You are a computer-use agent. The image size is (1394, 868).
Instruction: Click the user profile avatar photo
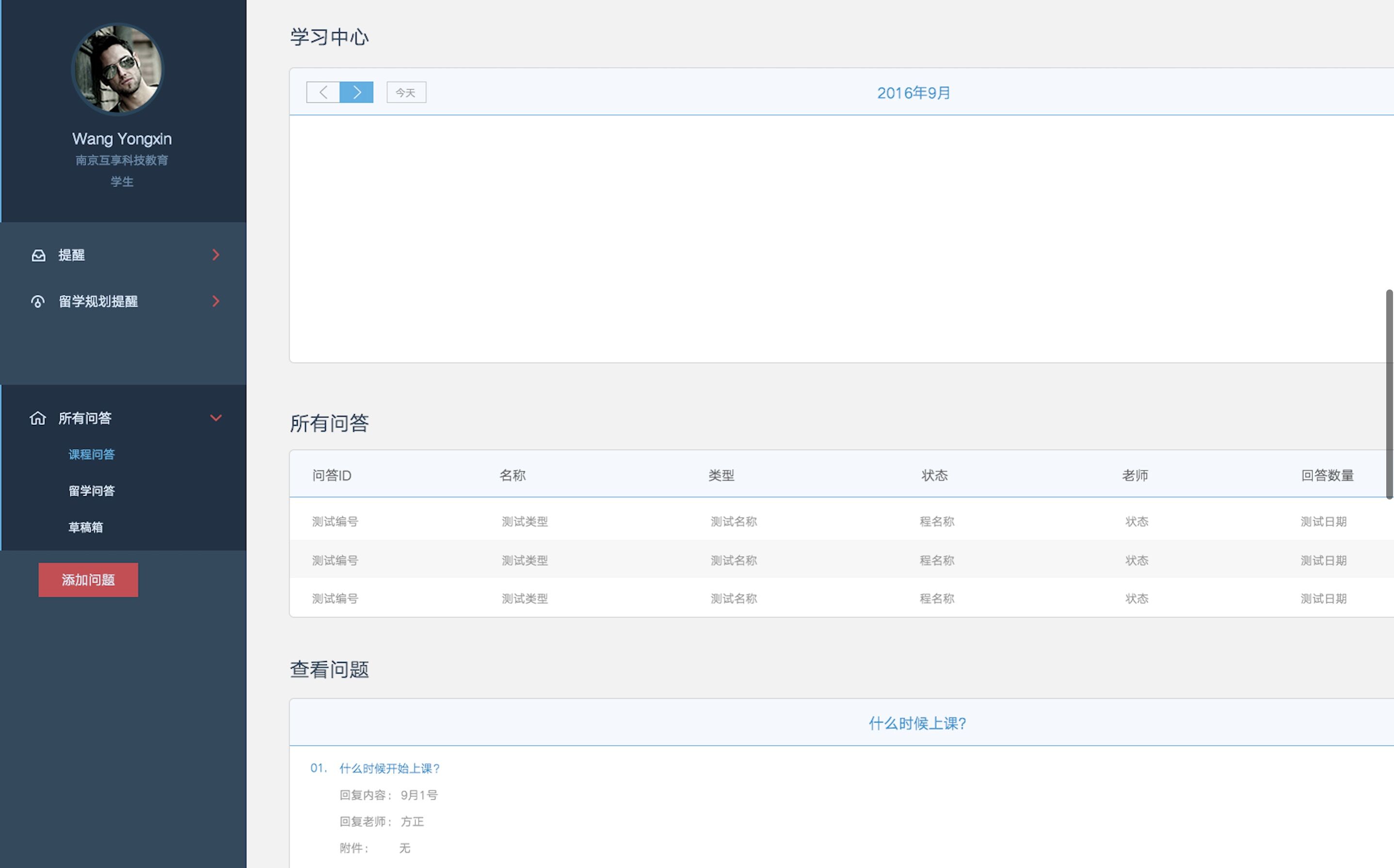118,69
